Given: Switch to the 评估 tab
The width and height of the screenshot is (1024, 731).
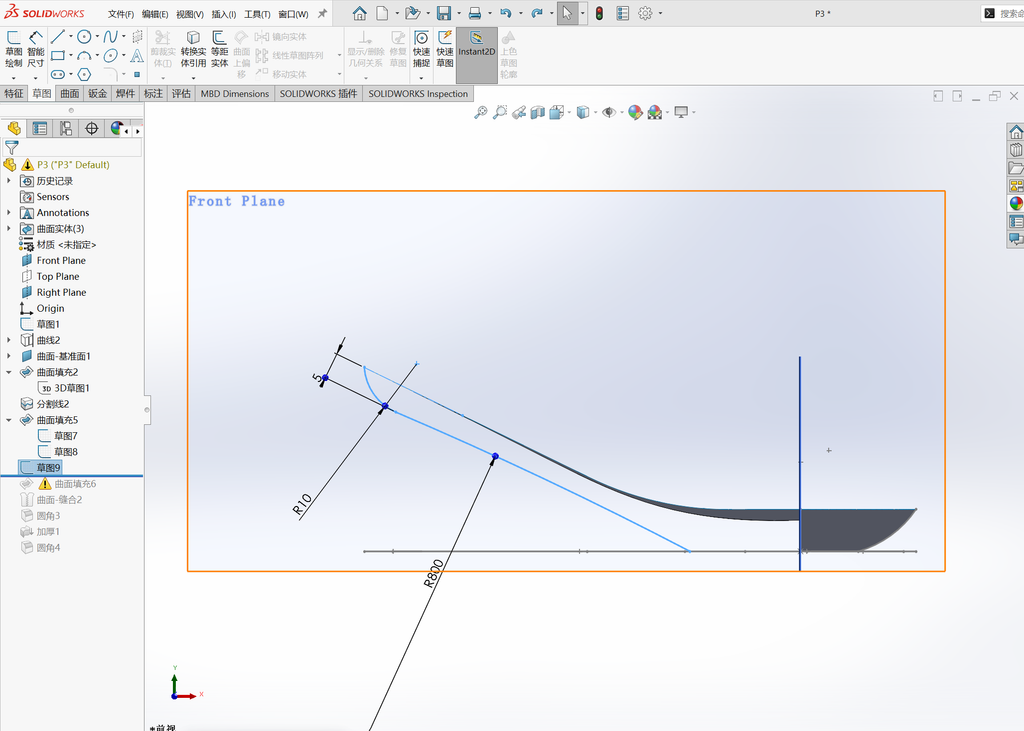Looking at the screenshot, I should pos(181,93).
